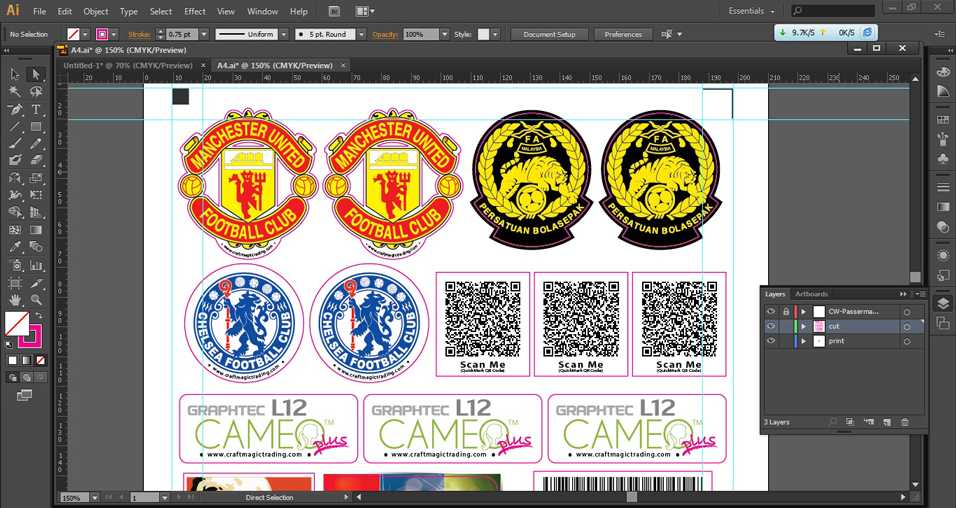Open the 5 pt. Round brush dropdown
Image resolution: width=956 pixels, height=508 pixels.
(x=361, y=35)
